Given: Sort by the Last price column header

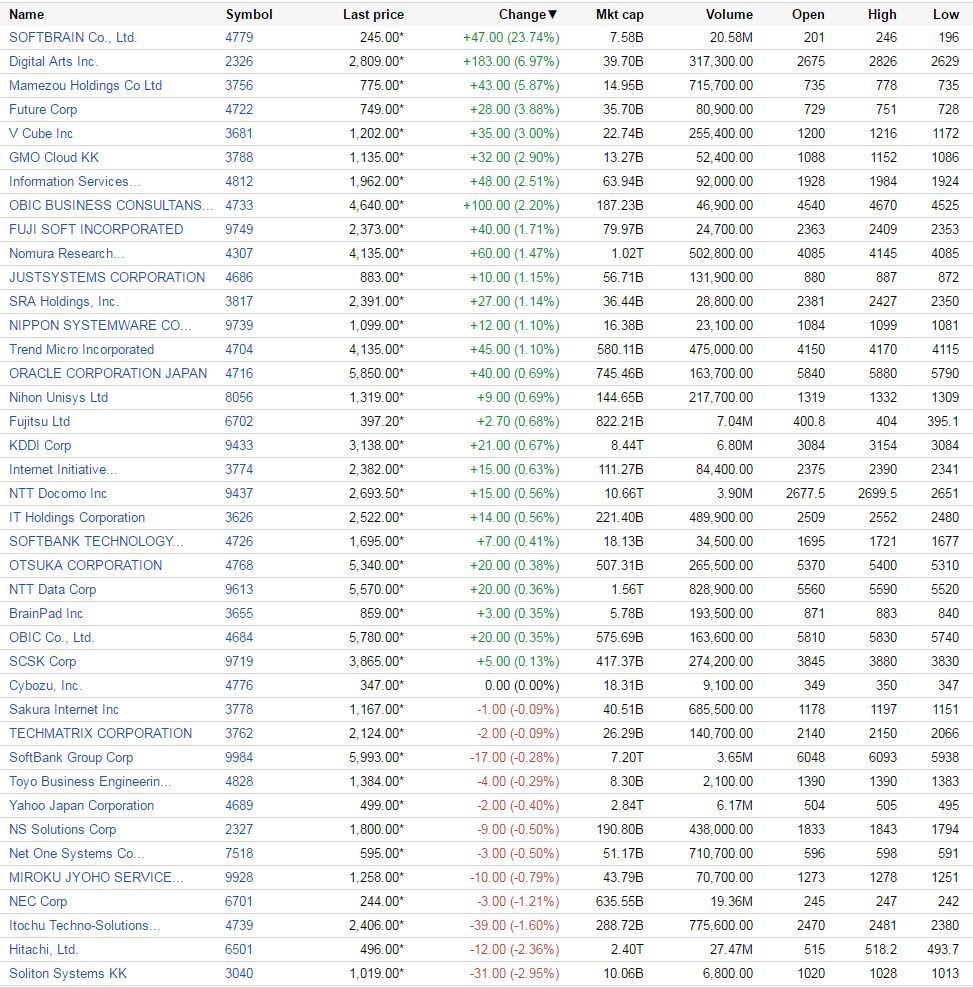Looking at the screenshot, I should click(373, 14).
